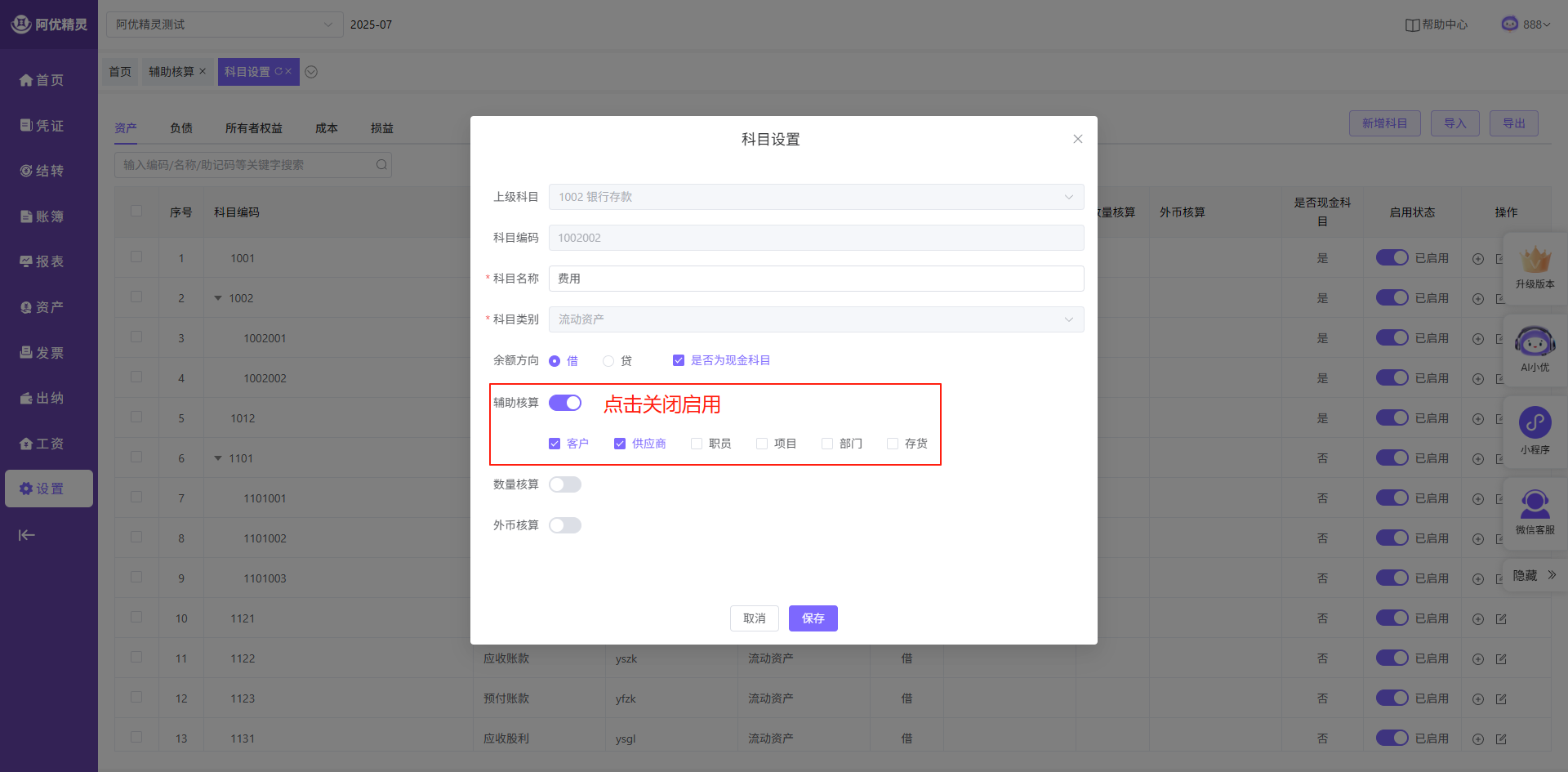Turn off the 辅助核算 toggle switch
Viewport: 1568px width, 772px height.
click(x=565, y=403)
